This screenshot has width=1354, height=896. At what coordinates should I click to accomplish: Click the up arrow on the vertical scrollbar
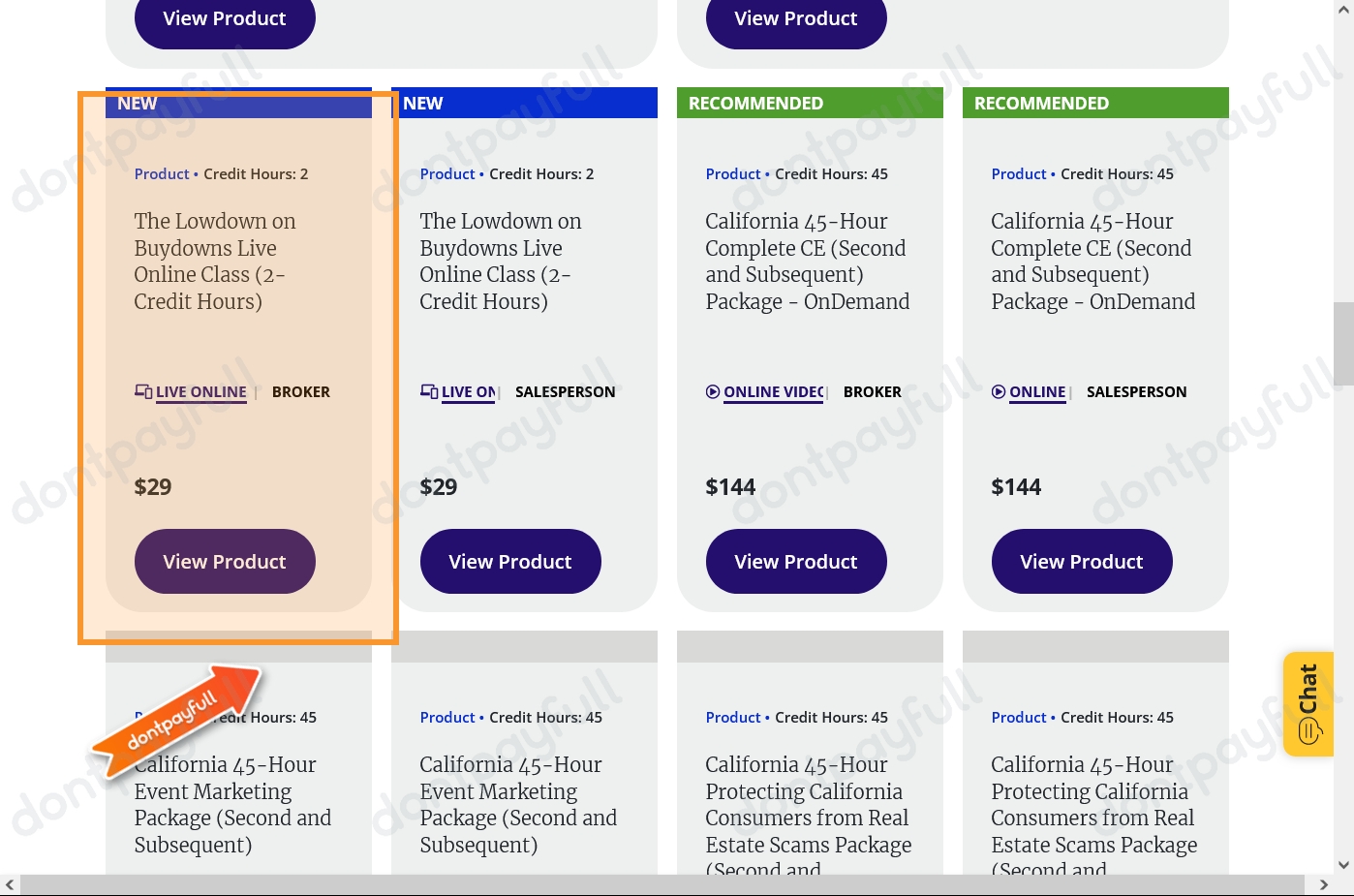pos(1344,9)
